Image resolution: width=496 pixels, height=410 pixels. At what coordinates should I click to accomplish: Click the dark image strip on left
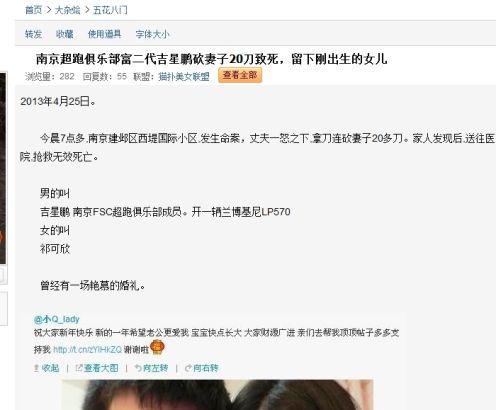[x=3, y=168]
